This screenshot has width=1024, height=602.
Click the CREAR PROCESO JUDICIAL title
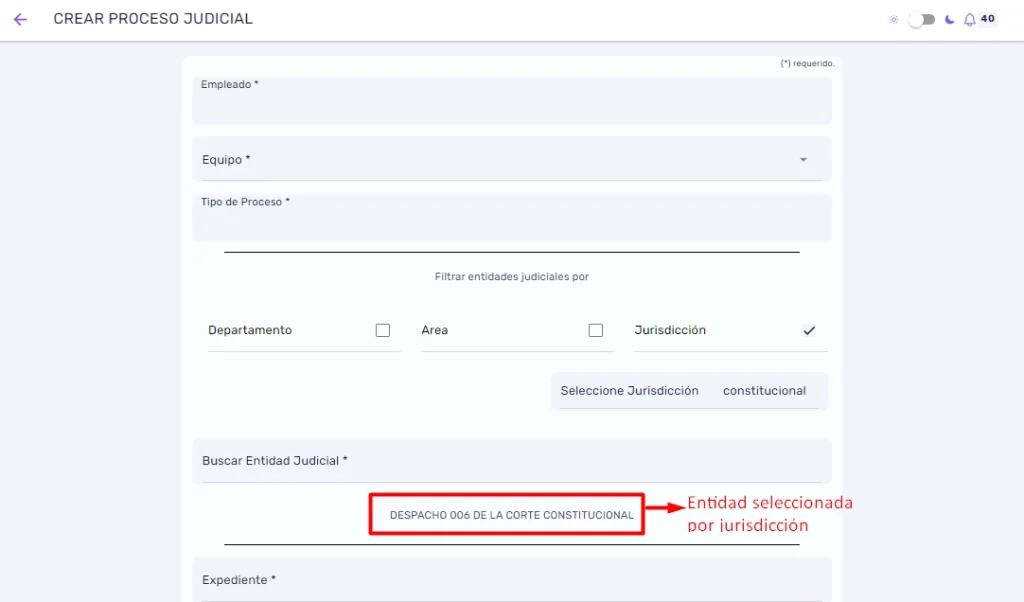pyautogui.click(x=153, y=19)
